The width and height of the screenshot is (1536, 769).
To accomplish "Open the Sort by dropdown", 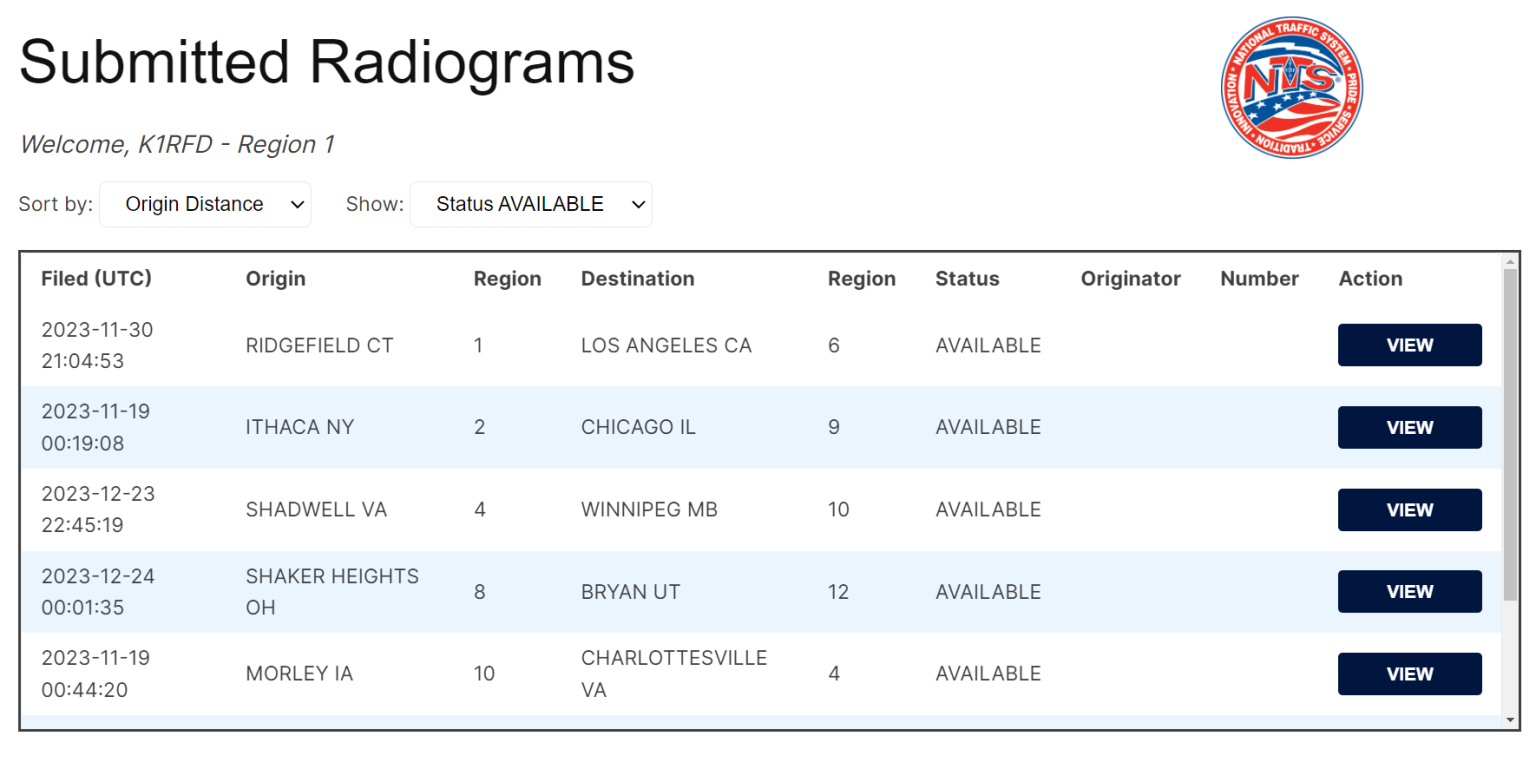I will tap(205, 204).
